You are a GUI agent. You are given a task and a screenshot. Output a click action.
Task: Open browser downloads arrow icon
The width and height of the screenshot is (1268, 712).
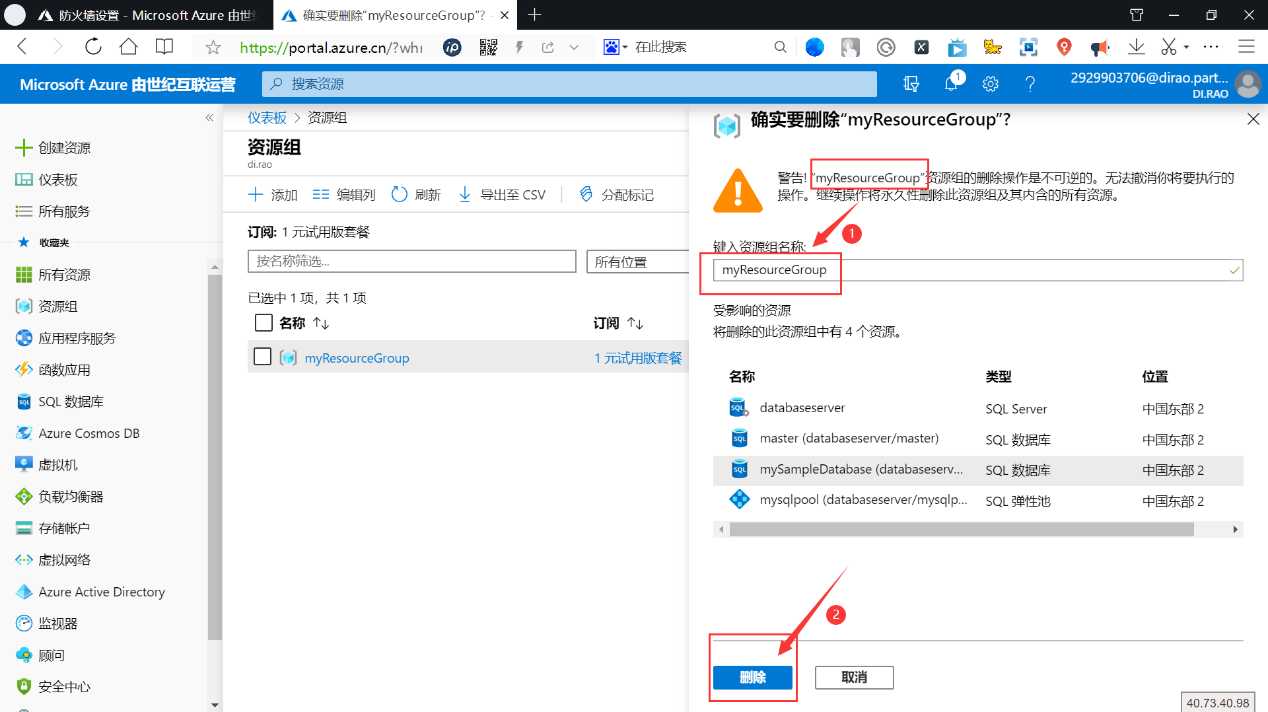tap(1137, 46)
